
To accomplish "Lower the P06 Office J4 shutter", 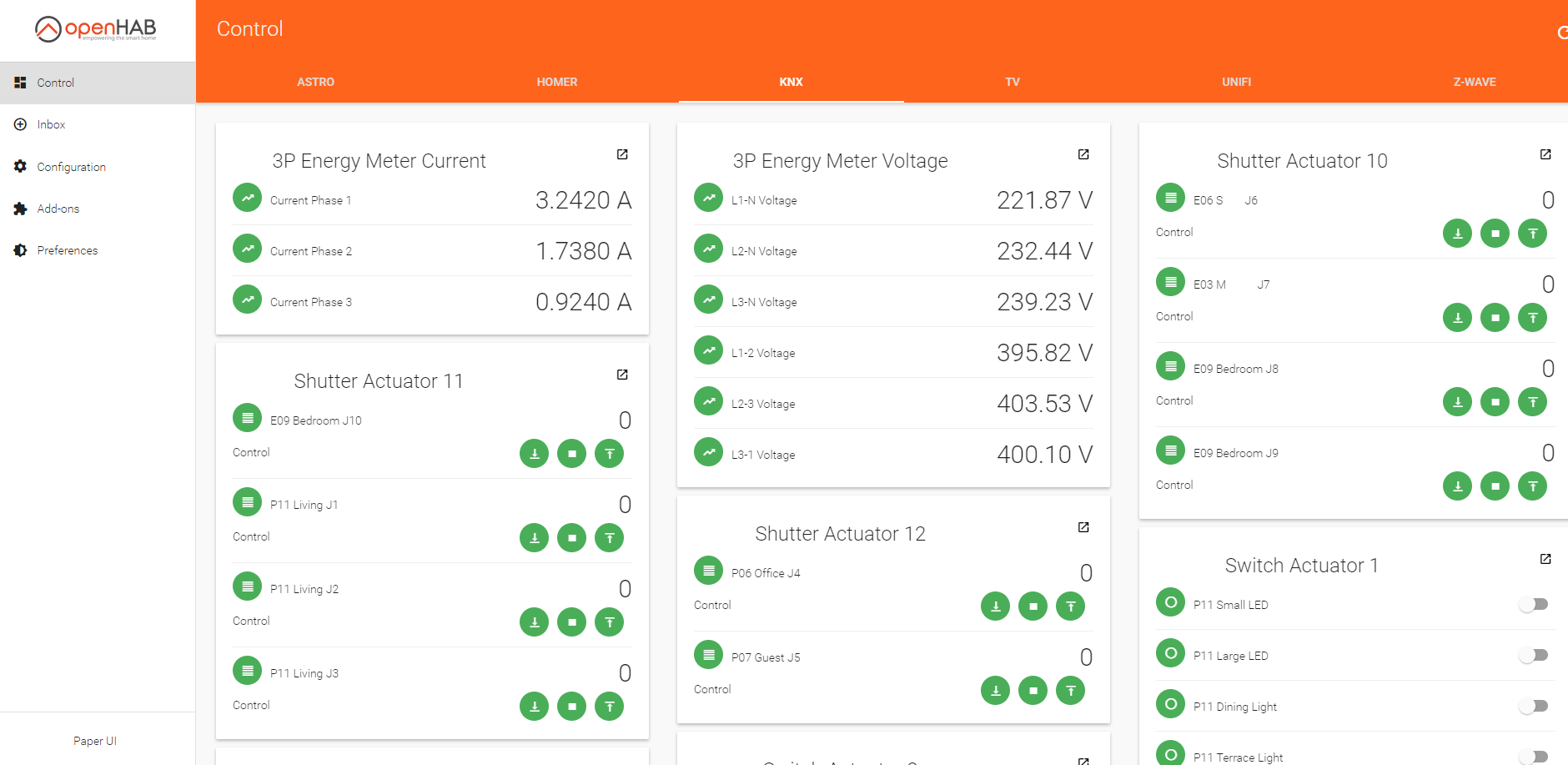I will (995, 606).
